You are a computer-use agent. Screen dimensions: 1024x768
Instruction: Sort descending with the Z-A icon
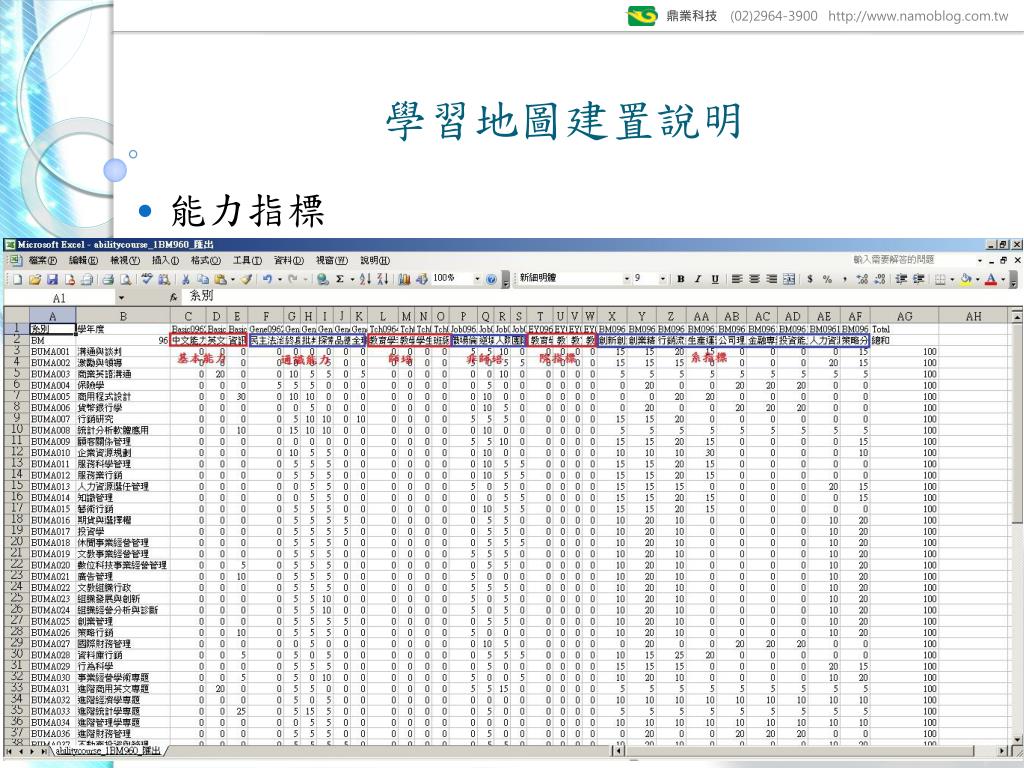(383, 280)
